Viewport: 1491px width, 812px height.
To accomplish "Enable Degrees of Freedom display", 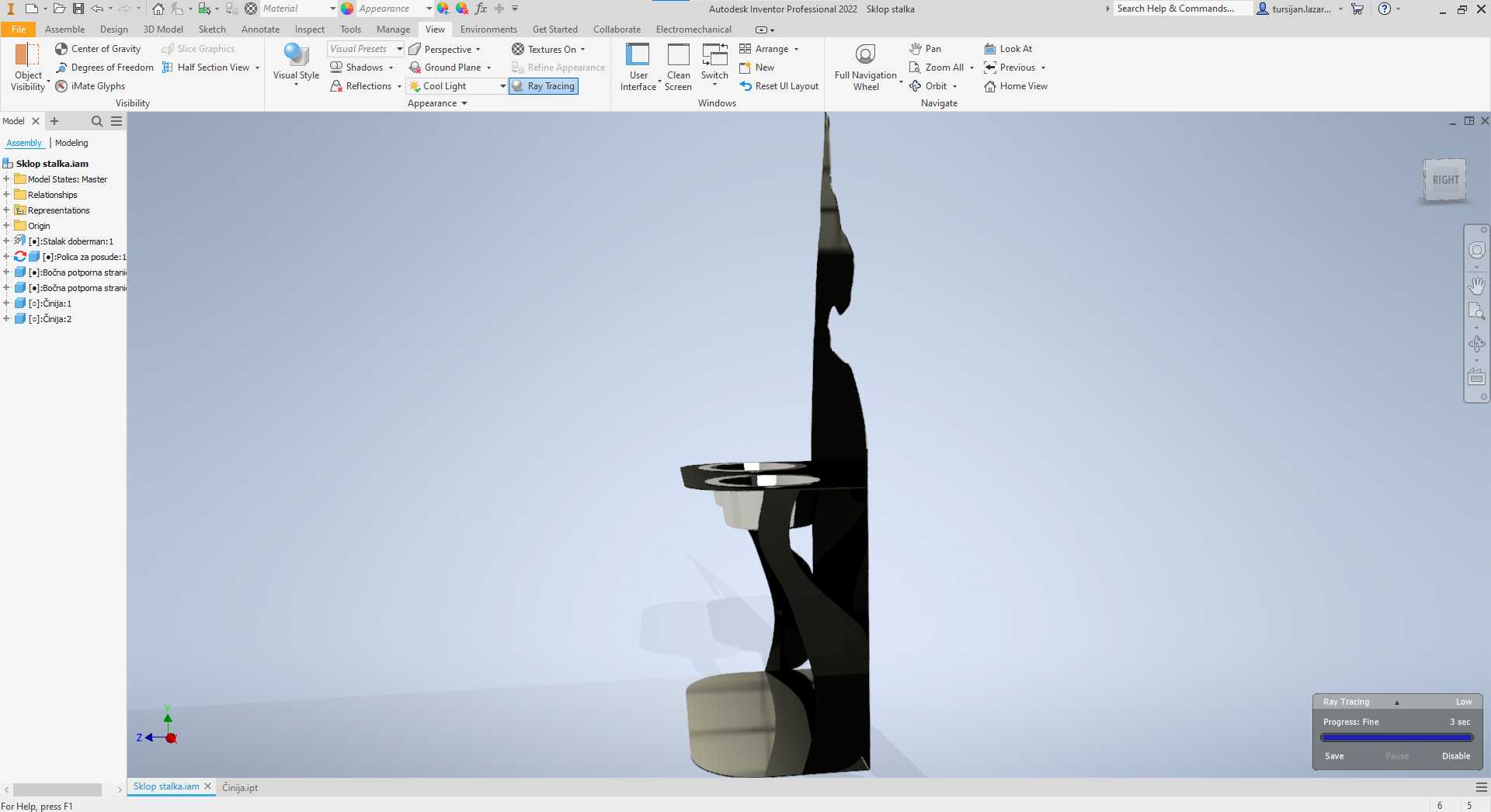I will (104, 68).
